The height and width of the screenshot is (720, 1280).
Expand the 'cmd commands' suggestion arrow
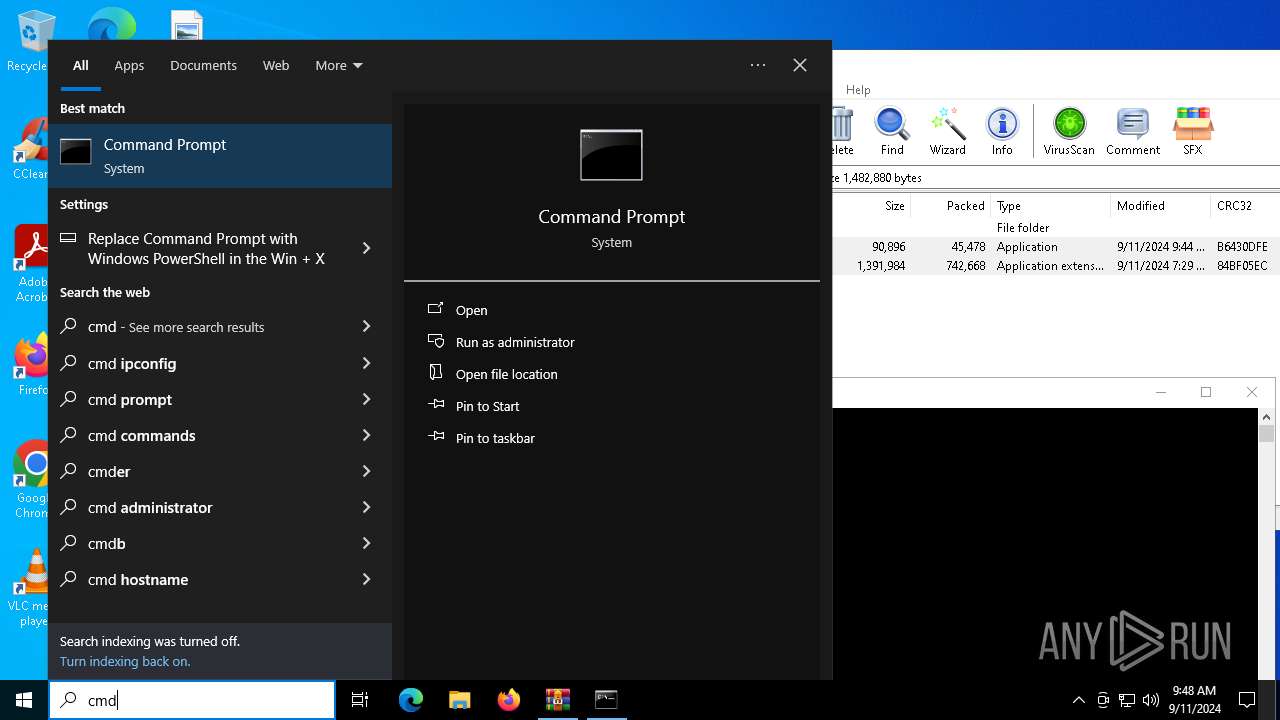pyautogui.click(x=366, y=435)
